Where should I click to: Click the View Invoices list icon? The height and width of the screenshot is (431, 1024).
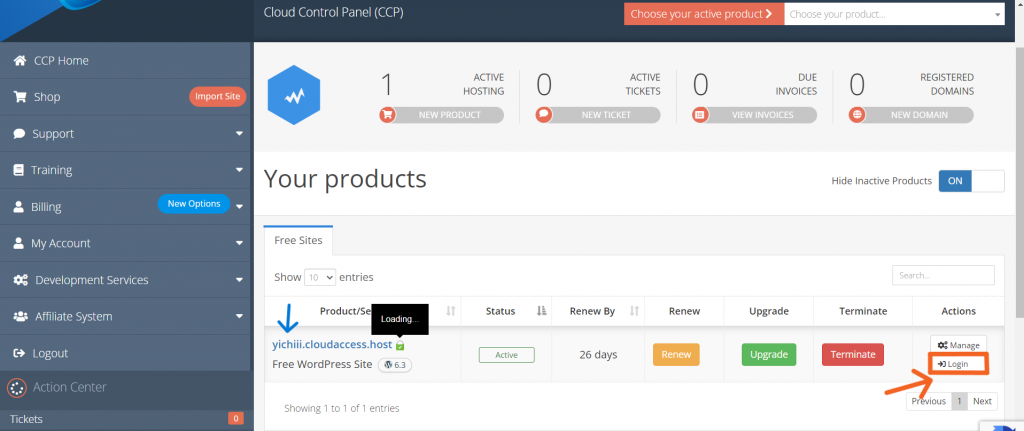pos(700,115)
